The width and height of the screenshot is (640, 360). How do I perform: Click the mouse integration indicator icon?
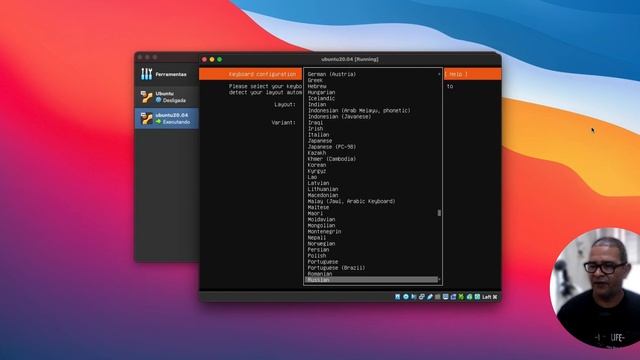469,297
